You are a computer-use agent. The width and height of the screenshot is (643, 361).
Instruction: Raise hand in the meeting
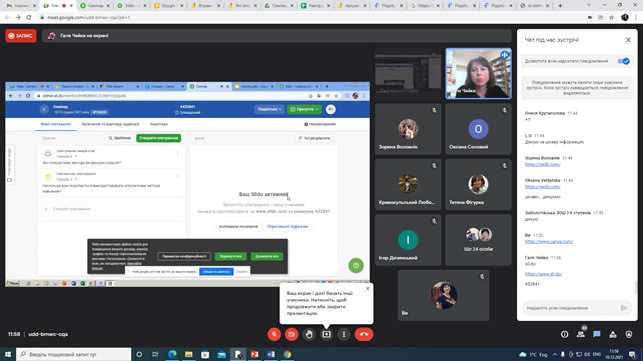[x=309, y=334]
